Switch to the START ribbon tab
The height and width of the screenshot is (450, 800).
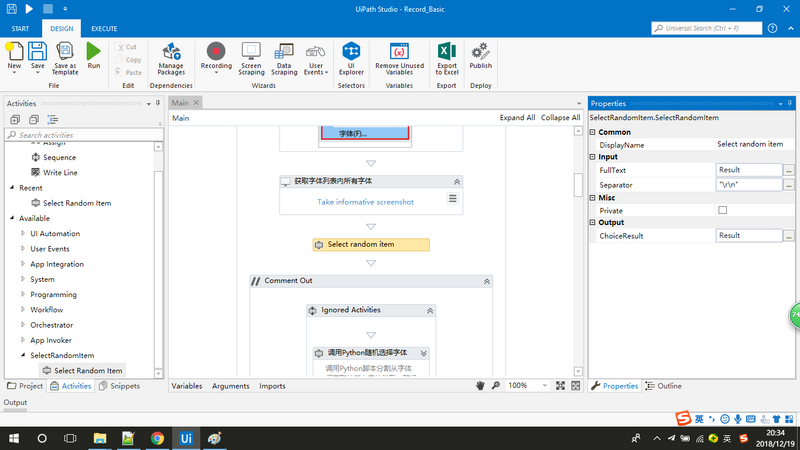tap(20, 29)
